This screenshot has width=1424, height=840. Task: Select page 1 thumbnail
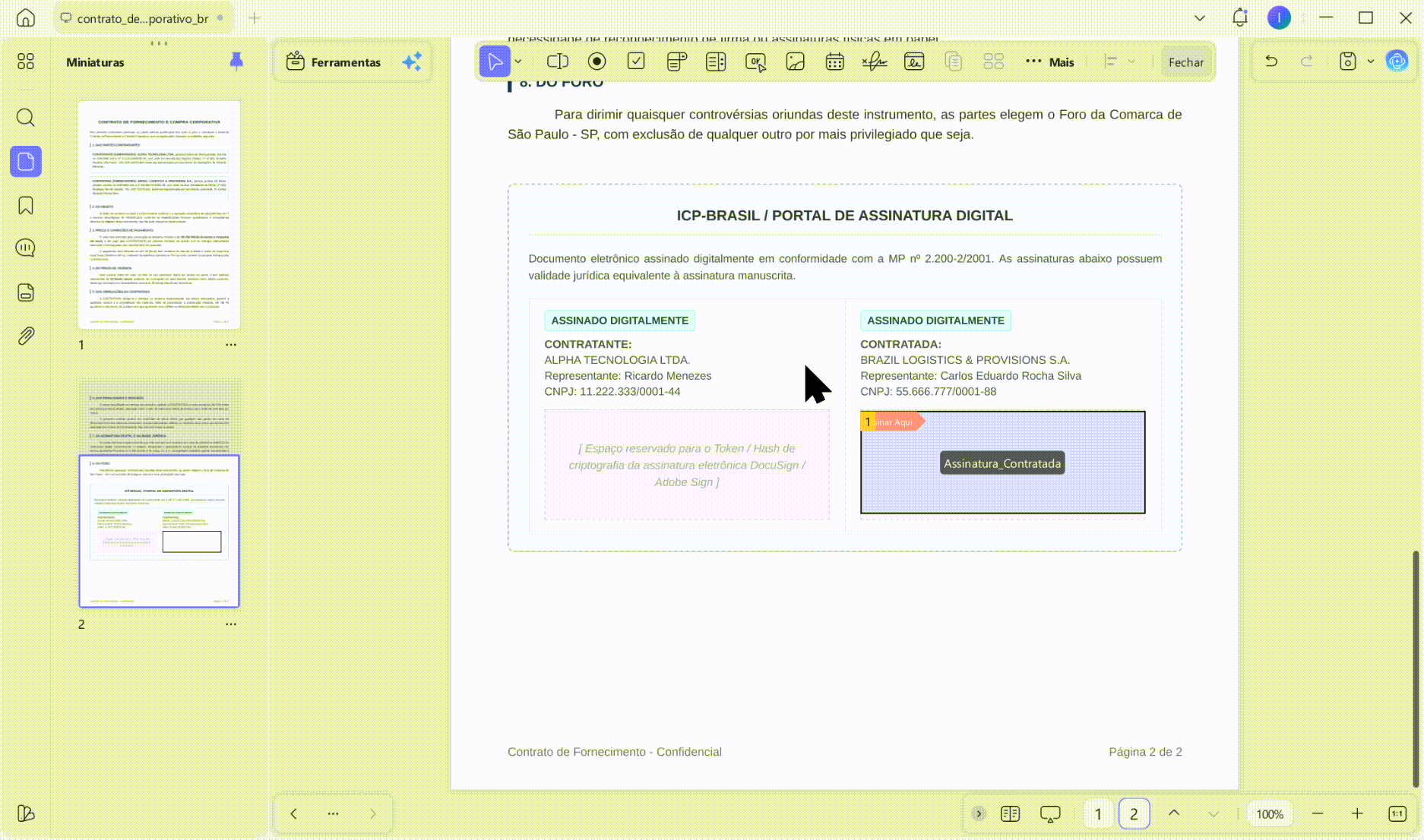[x=159, y=214]
